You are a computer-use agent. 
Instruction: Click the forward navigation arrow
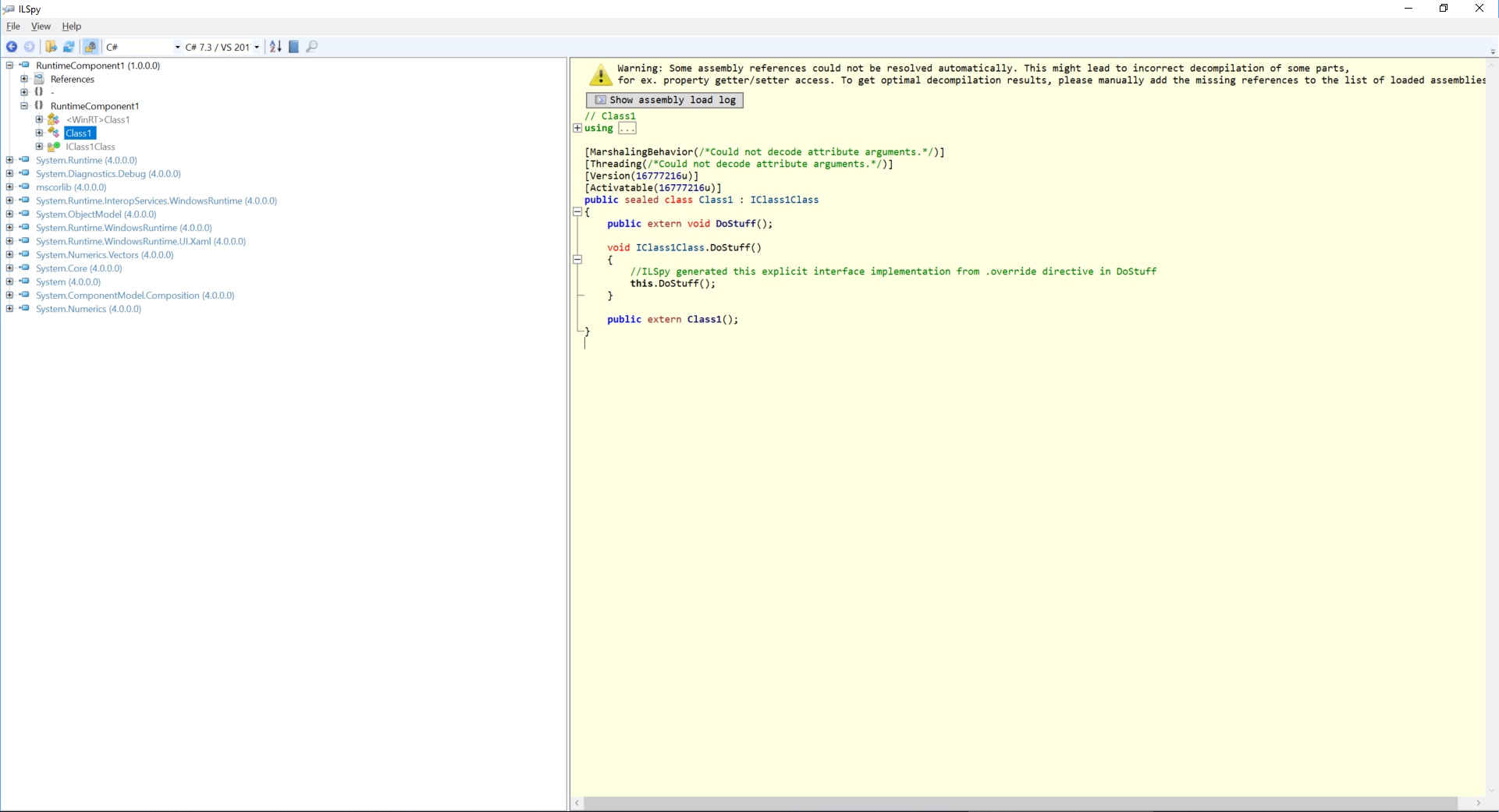pyautogui.click(x=30, y=47)
